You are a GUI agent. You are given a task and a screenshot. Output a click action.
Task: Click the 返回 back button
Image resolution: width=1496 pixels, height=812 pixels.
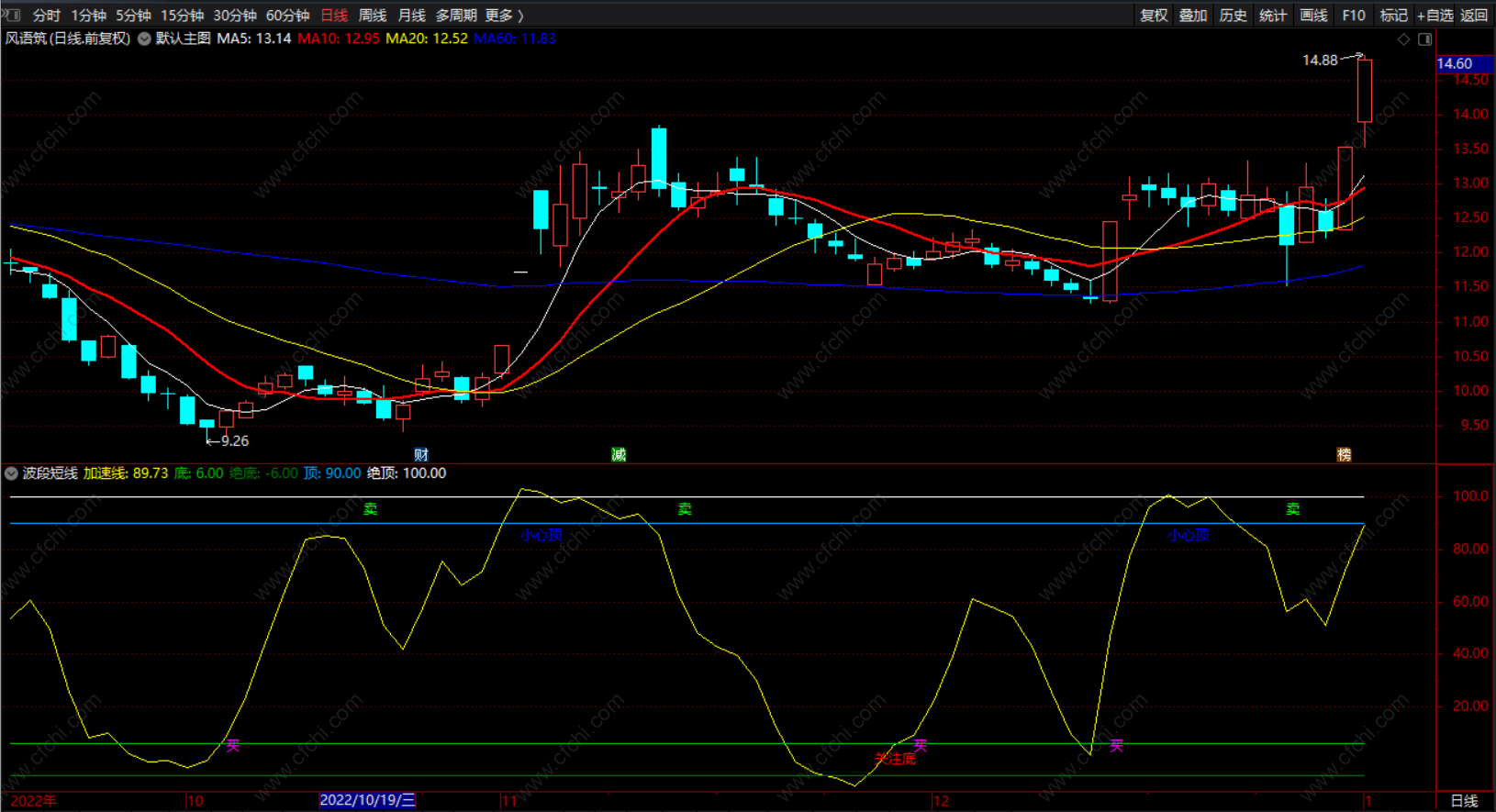1474,16
